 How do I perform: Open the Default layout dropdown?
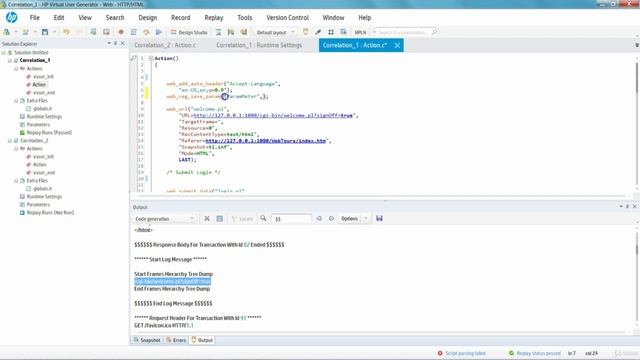(x=276, y=32)
